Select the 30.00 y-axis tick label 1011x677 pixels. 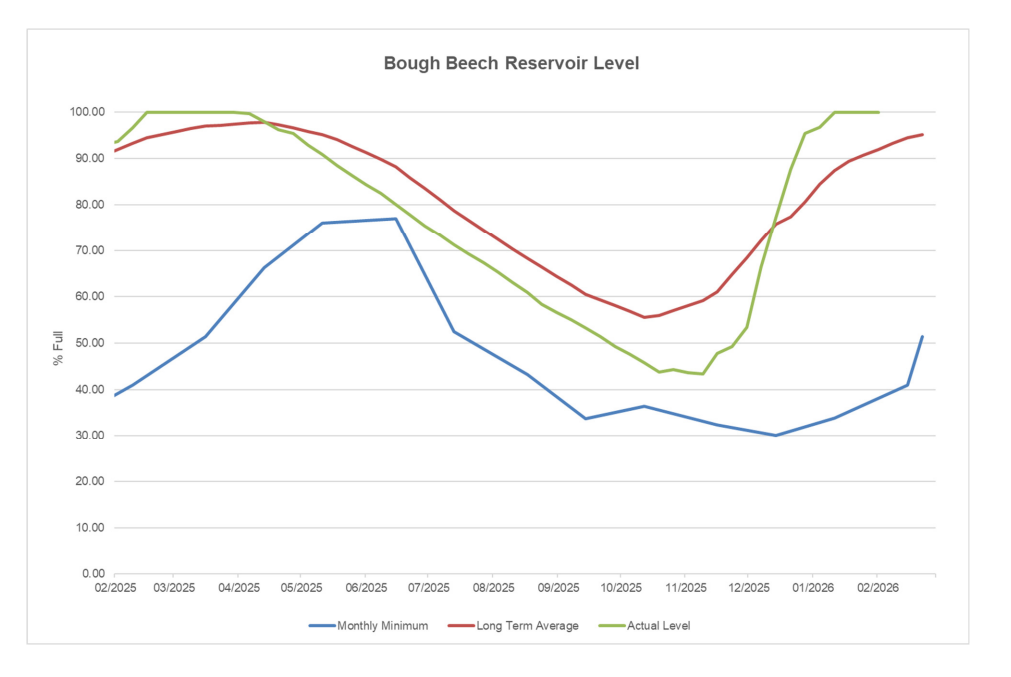(x=90, y=435)
